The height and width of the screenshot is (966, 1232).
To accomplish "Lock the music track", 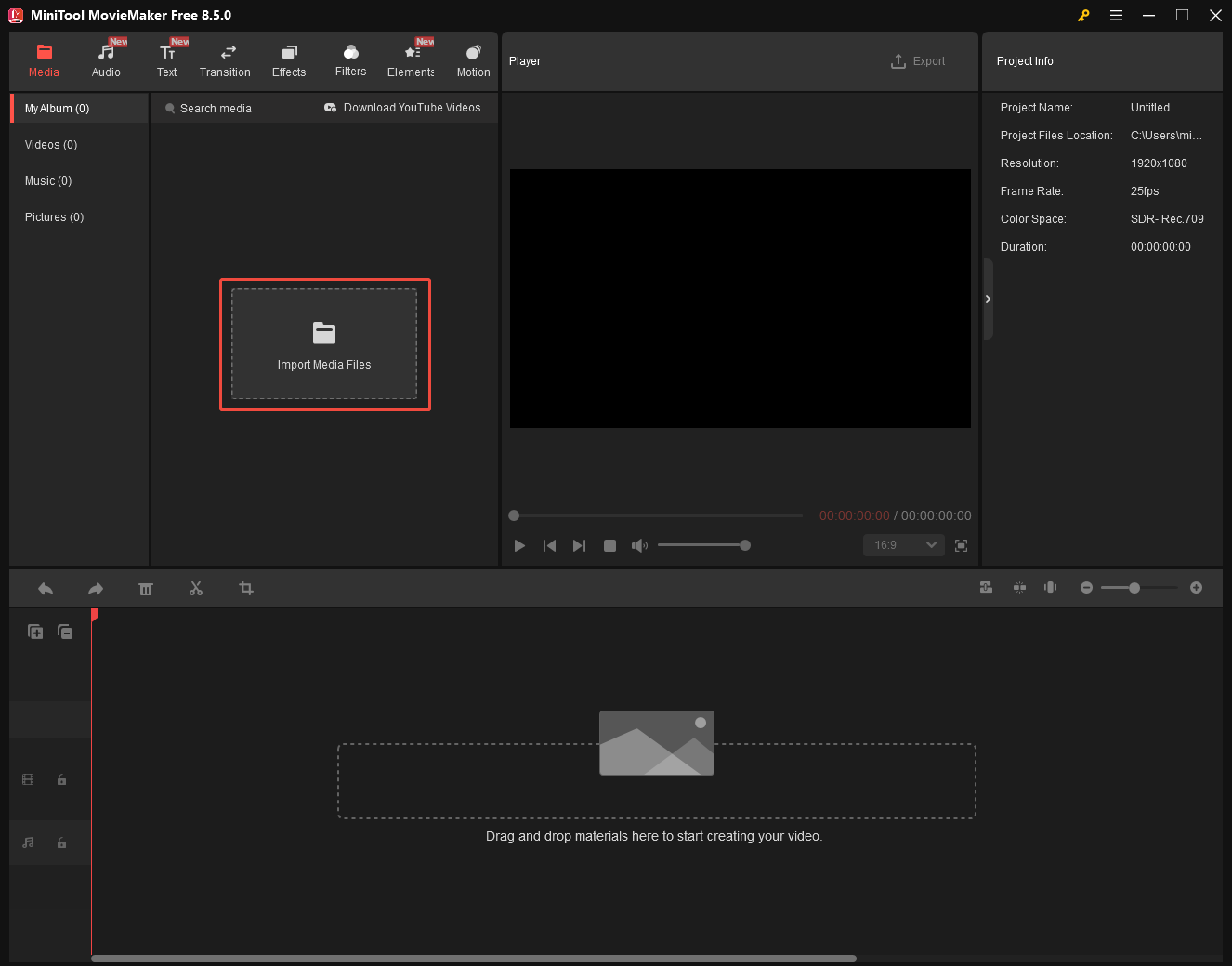I will [x=61, y=842].
